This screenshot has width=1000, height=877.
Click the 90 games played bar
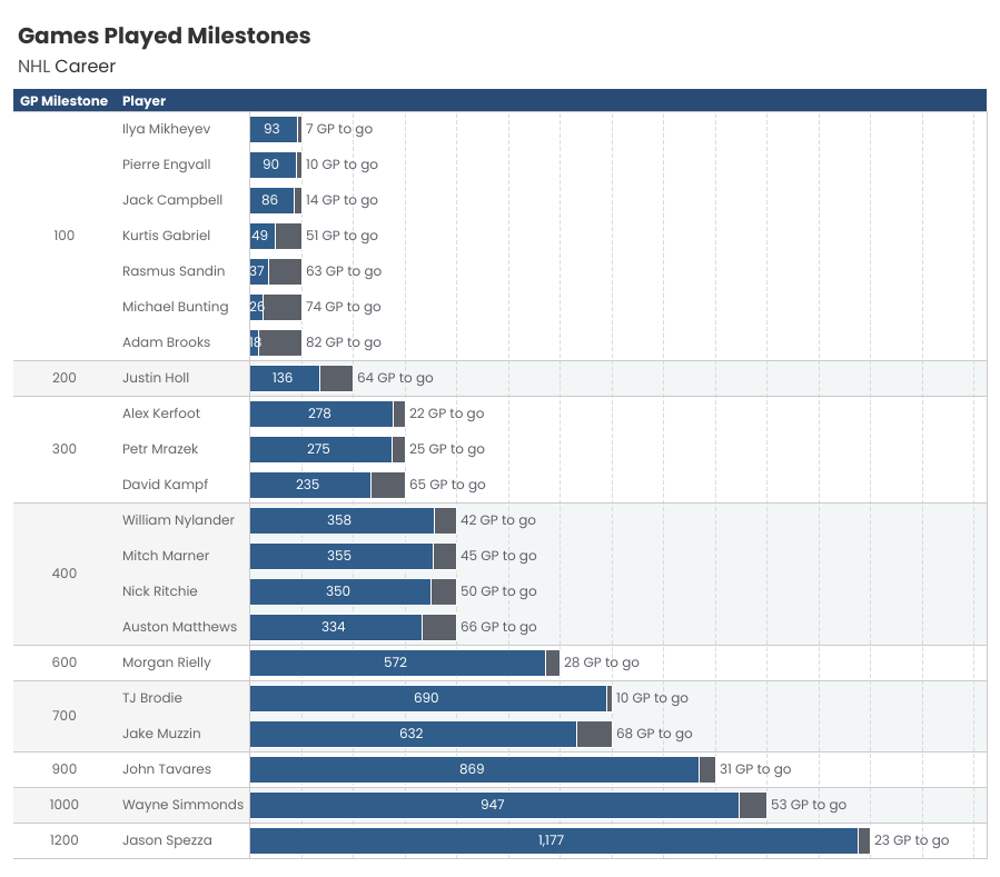(273, 165)
